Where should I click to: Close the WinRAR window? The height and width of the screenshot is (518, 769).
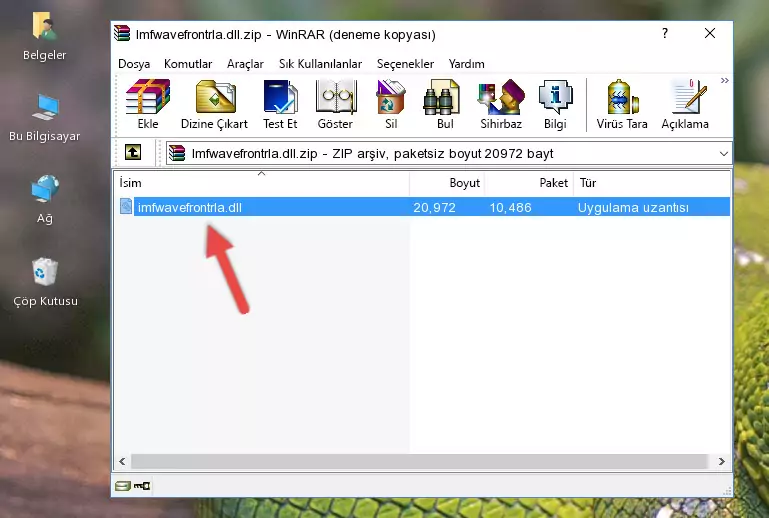pos(710,33)
